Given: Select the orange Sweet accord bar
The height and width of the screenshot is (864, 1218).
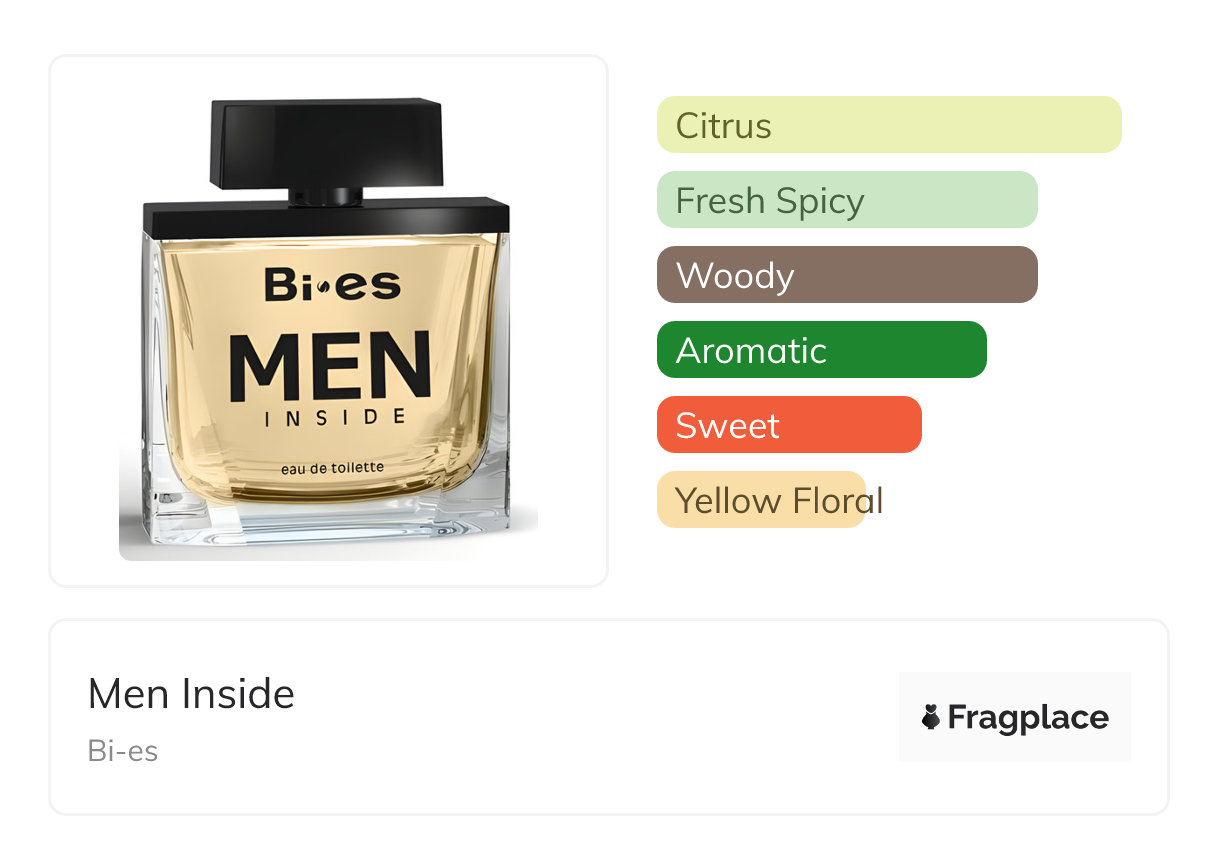Looking at the screenshot, I should coord(789,425).
